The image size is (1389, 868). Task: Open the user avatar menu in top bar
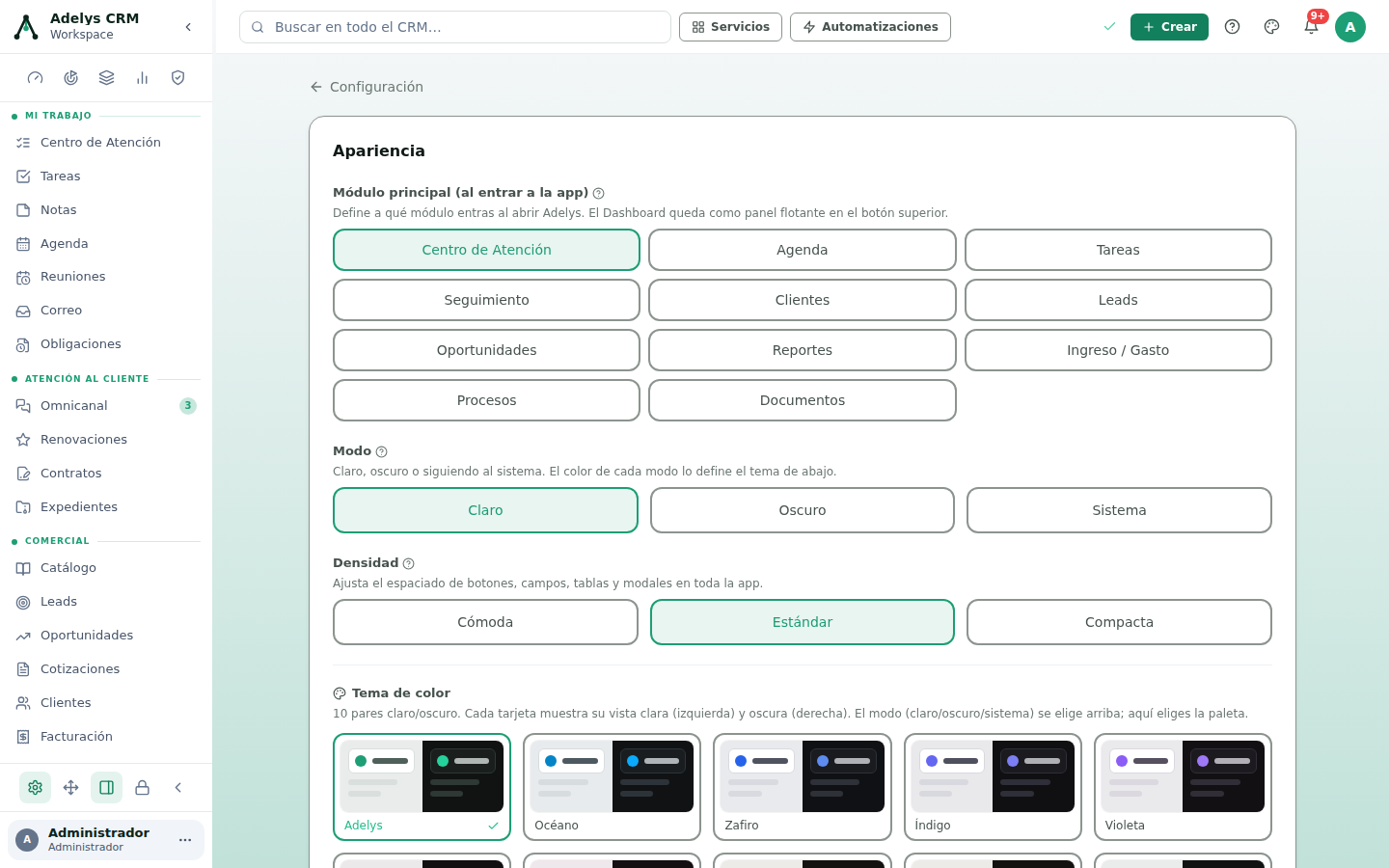[x=1350, y=27]
